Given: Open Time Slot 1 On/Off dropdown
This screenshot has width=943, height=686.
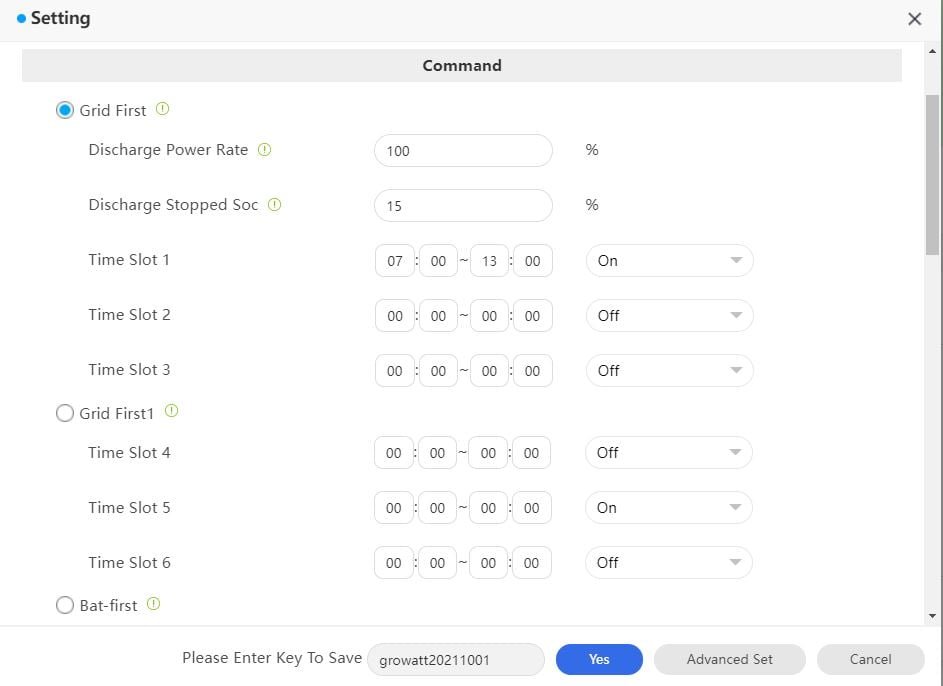Looking at the screenshot, I should click(668, 261).
